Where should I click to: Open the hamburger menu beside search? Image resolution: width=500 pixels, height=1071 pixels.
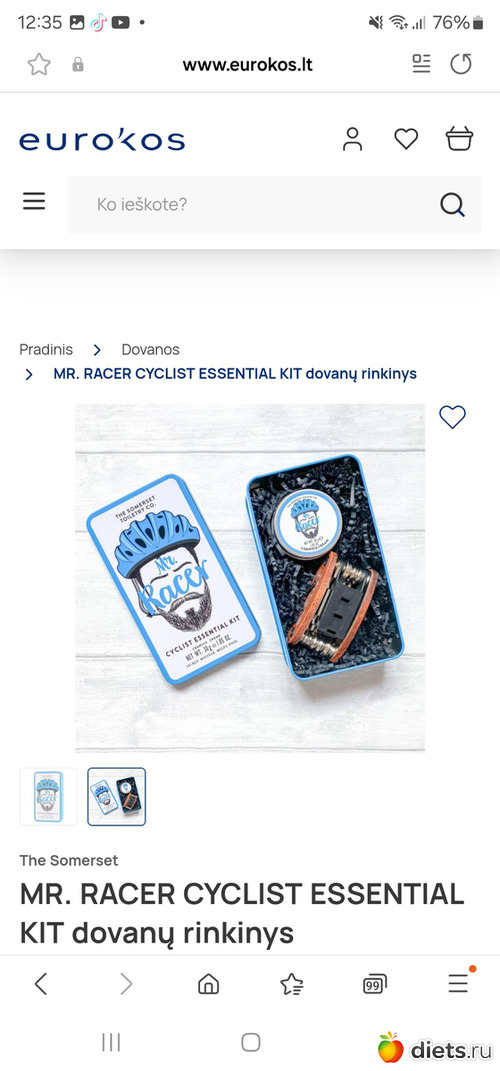[x=34, y=201]
